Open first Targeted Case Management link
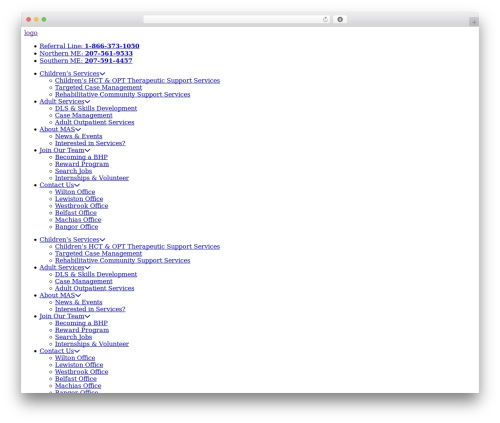 98,87
